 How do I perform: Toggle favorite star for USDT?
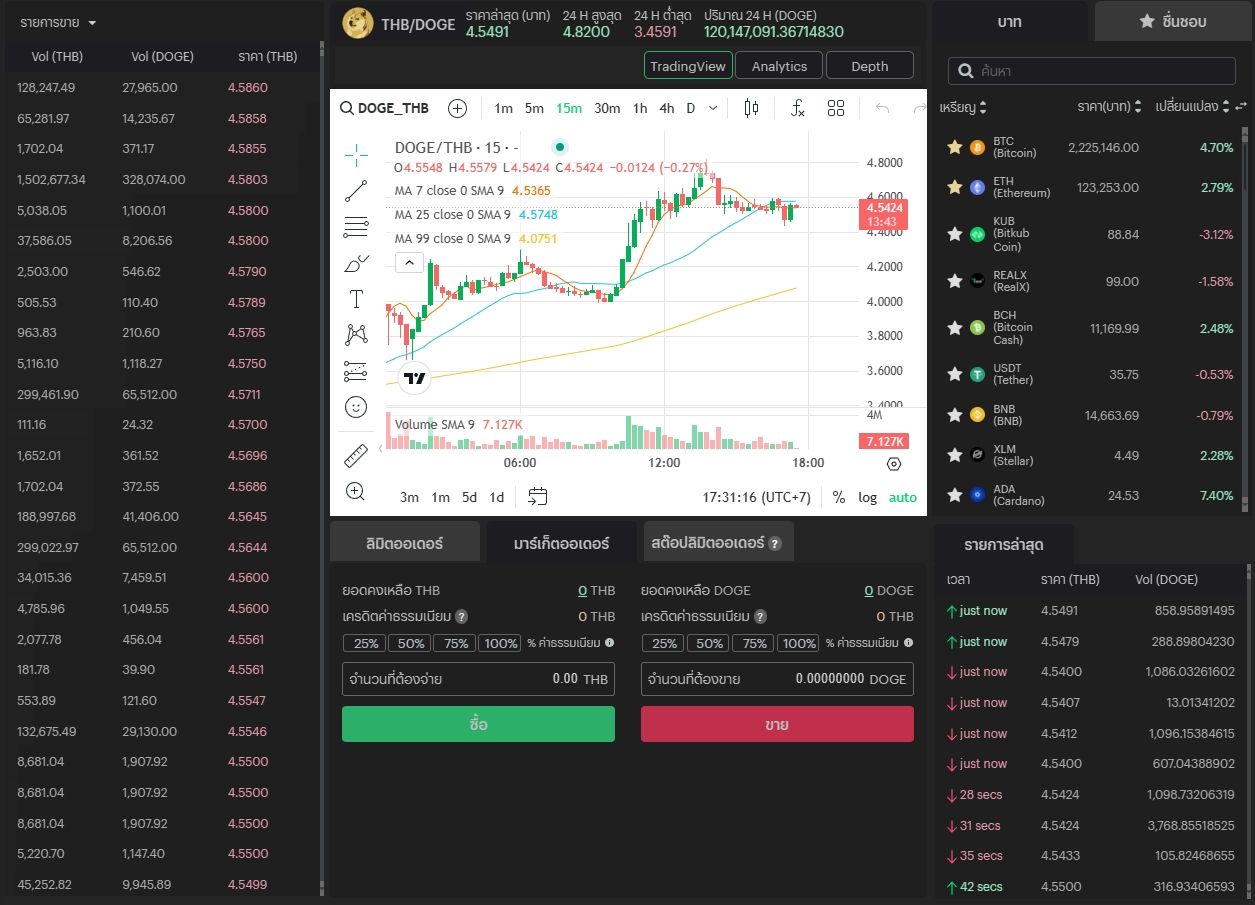click(x=954, y=374)
